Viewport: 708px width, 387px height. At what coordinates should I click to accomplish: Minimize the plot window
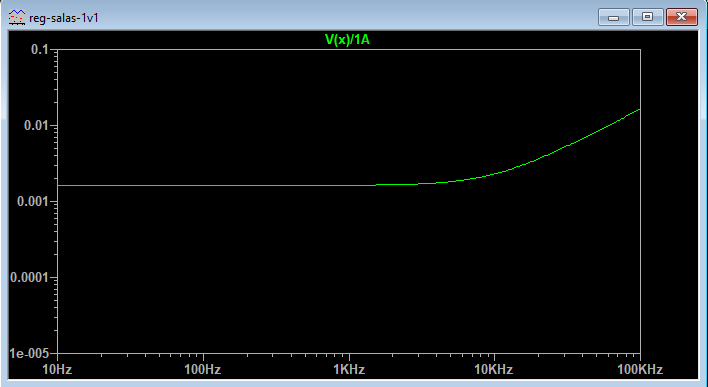tap(613, 17)
